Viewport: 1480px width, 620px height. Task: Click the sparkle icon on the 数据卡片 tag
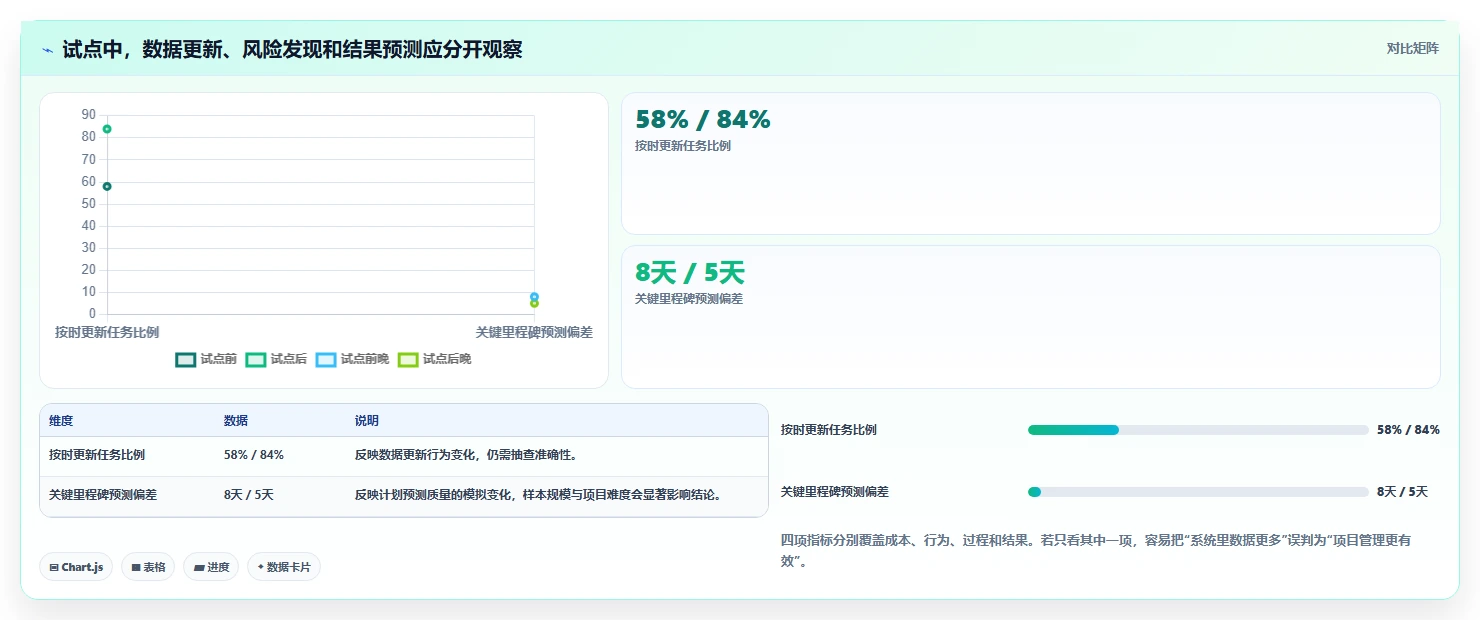tap(260, 567)
